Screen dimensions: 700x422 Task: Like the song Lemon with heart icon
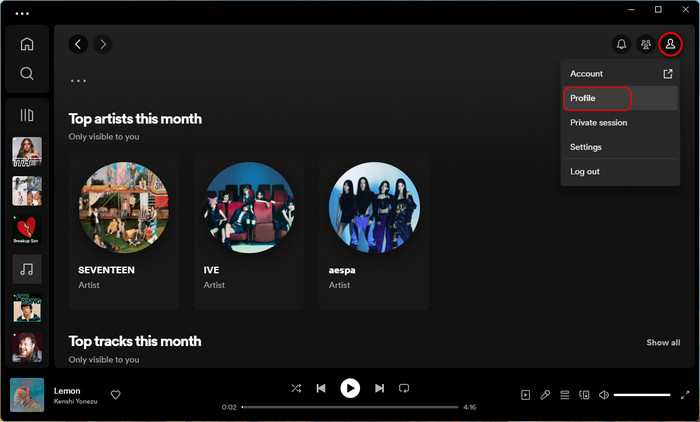[116, 395]
